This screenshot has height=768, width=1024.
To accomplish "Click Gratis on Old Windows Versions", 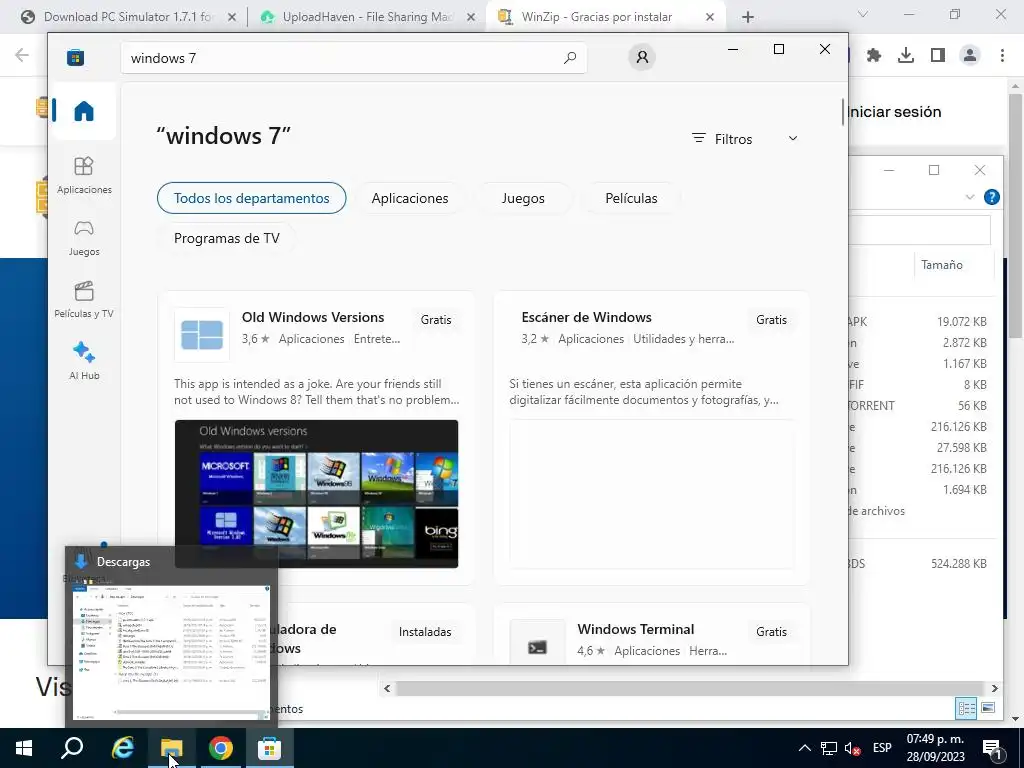I will pyautogui.click(x=436, y=320).
